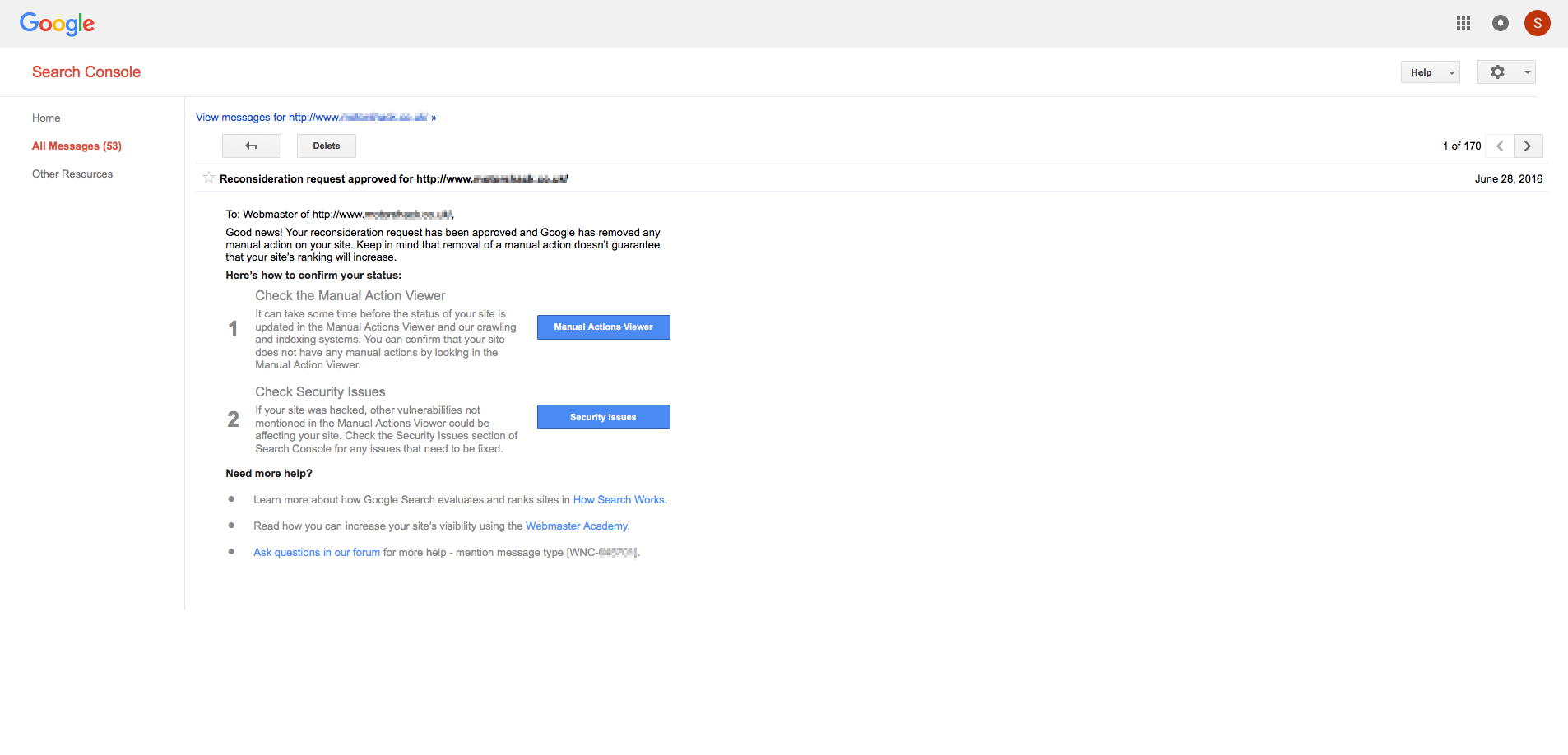Click the Check the Manual Action Viewer heading

pyautogui.click(x=350, y=295)
